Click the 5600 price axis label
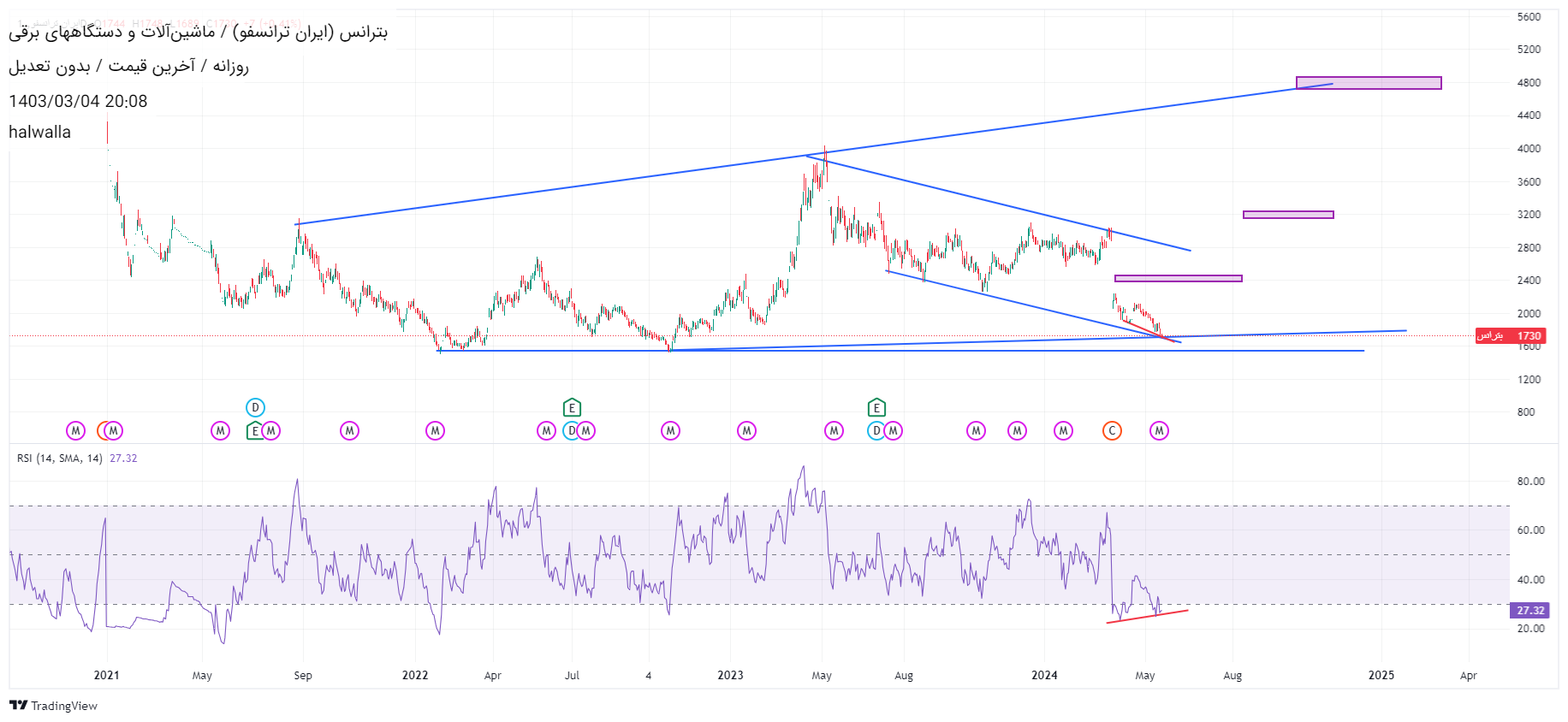Viewport: 1568px width, 722px height. point(1529,17)
